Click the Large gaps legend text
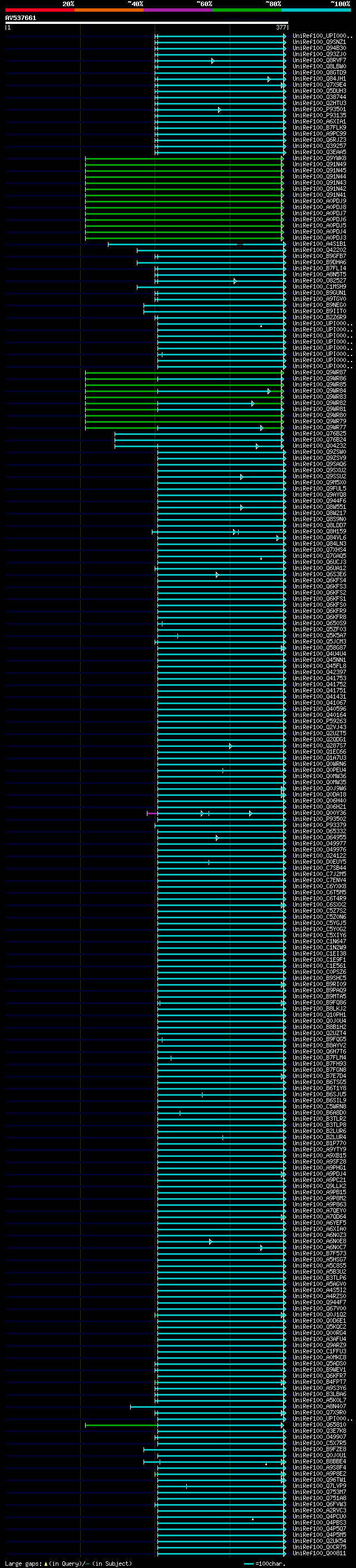 [69, 1564]
